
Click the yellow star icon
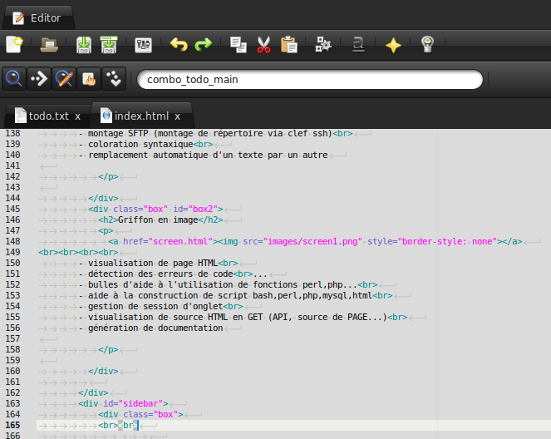pos(393,45)
